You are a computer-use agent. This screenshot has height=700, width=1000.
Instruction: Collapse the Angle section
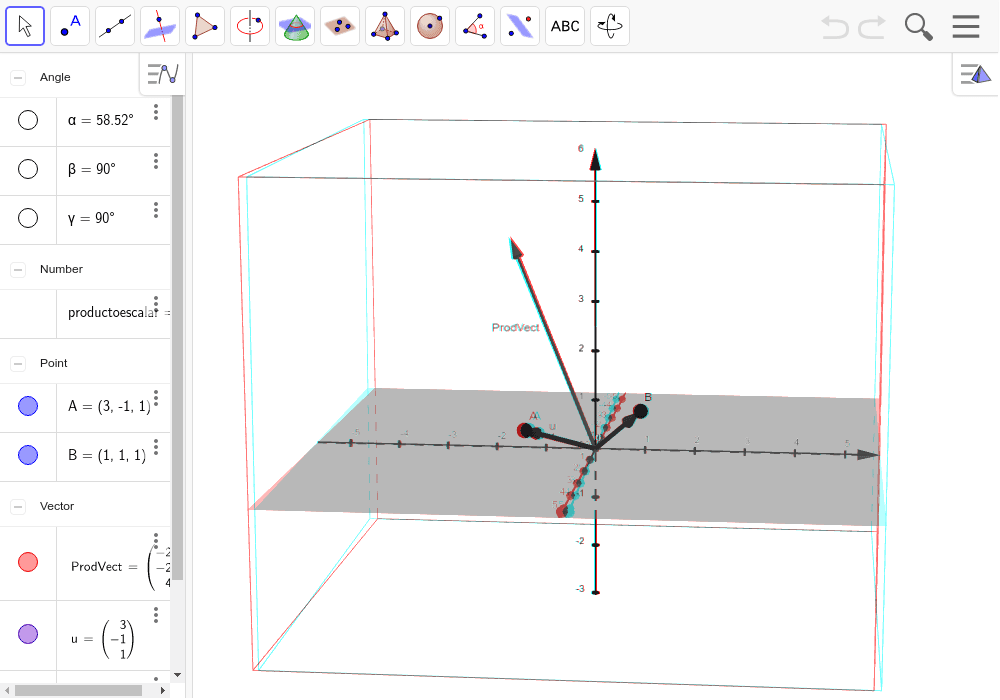coord(16,76)
